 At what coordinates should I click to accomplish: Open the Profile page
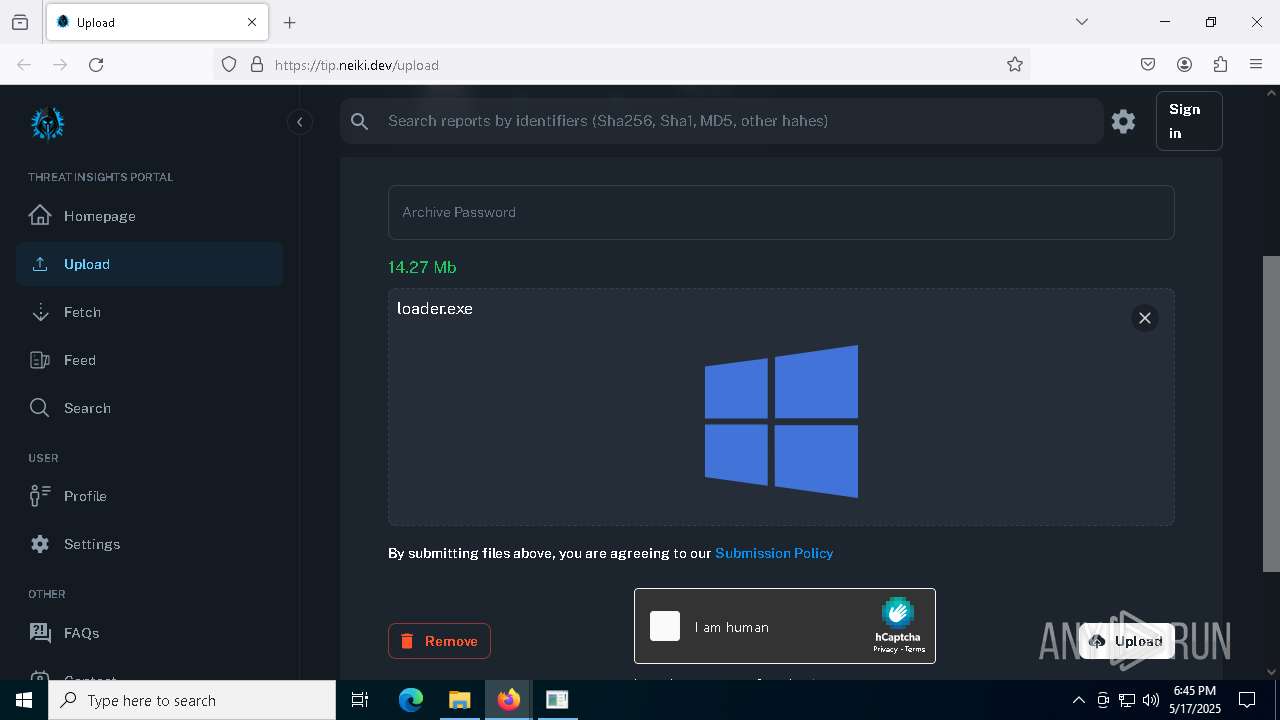pyautogui.click(x=149, y=496)
